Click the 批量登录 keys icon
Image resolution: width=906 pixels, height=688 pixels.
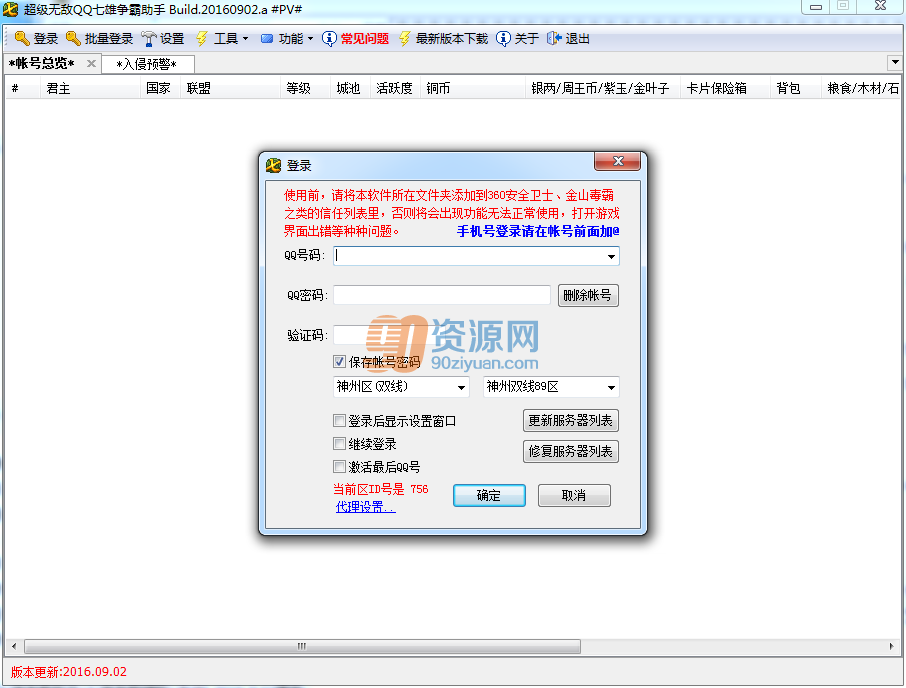click(x=73, y=39)
